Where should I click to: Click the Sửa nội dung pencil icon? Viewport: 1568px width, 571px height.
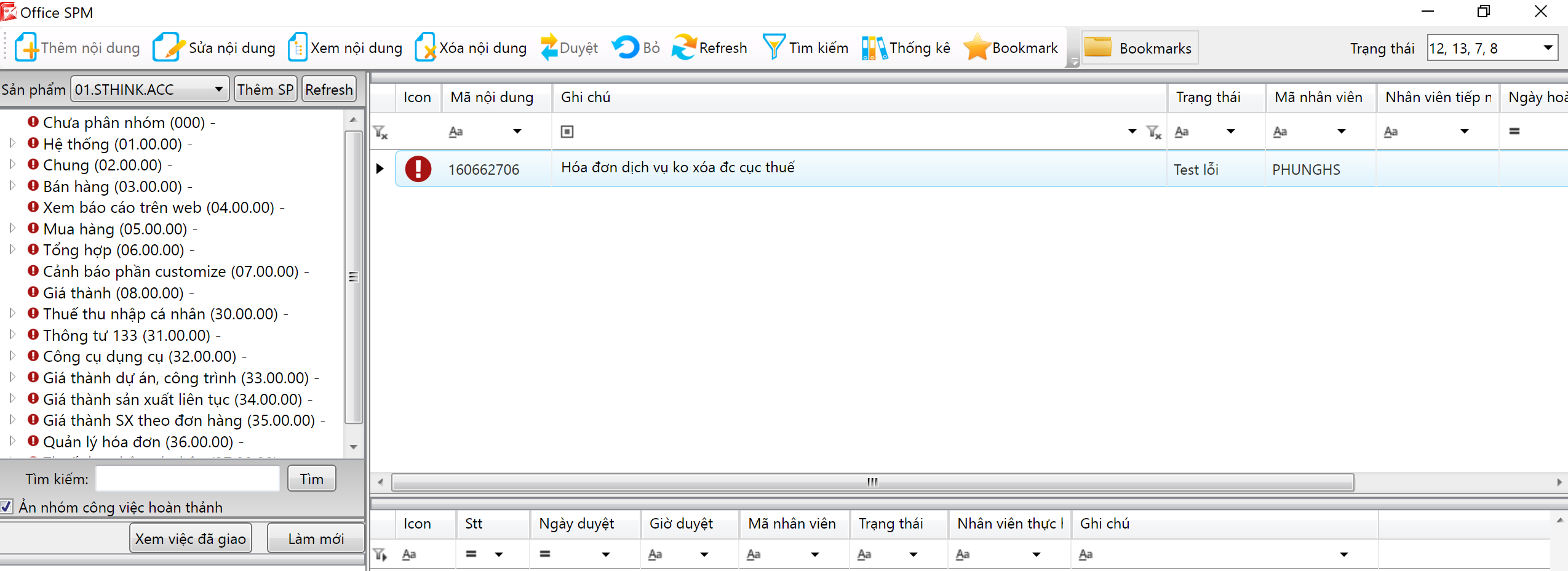coord(169,47)
